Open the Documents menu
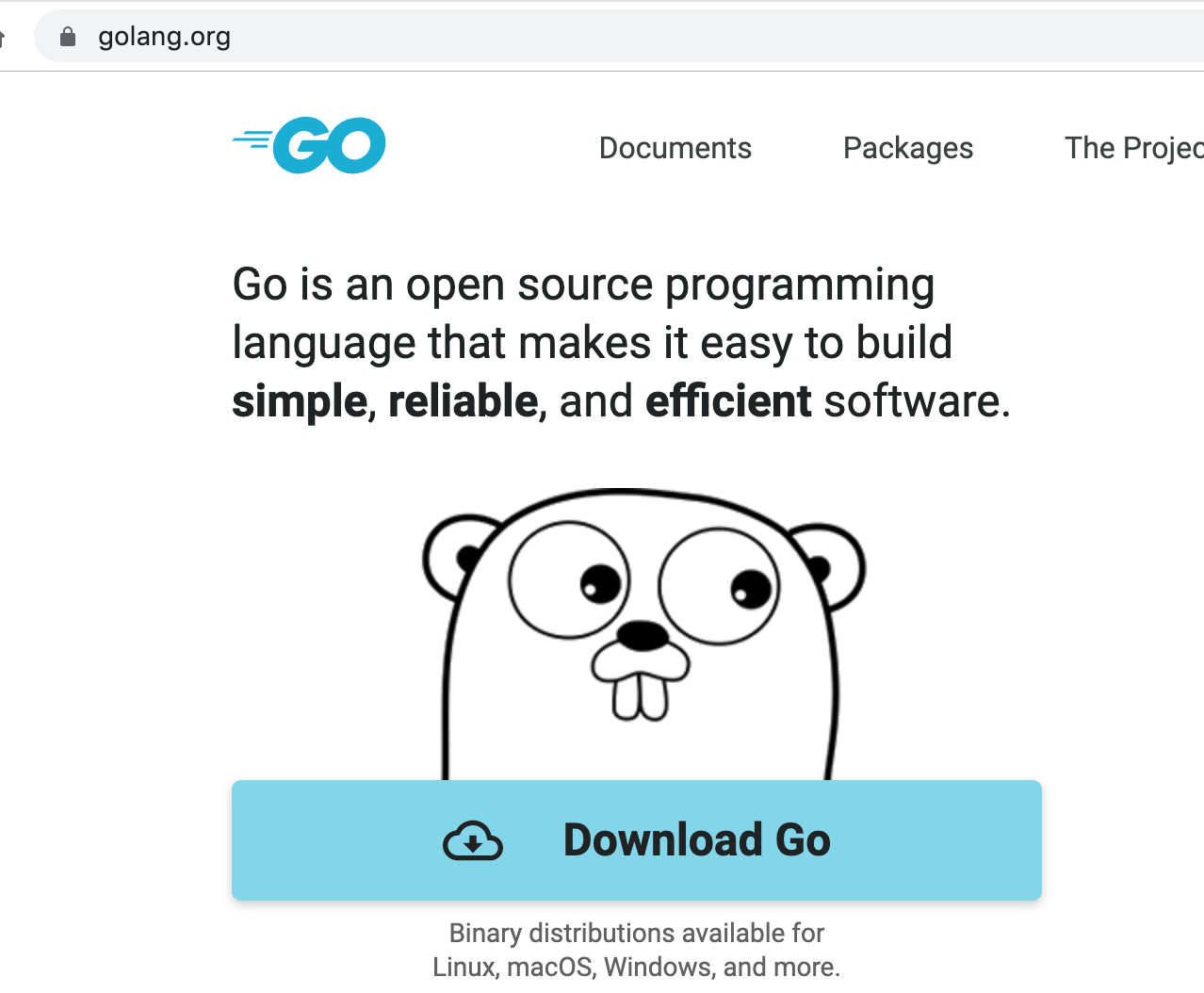Image resolution: width=1204 pixels, height=993 pixels. coord(675,148)
